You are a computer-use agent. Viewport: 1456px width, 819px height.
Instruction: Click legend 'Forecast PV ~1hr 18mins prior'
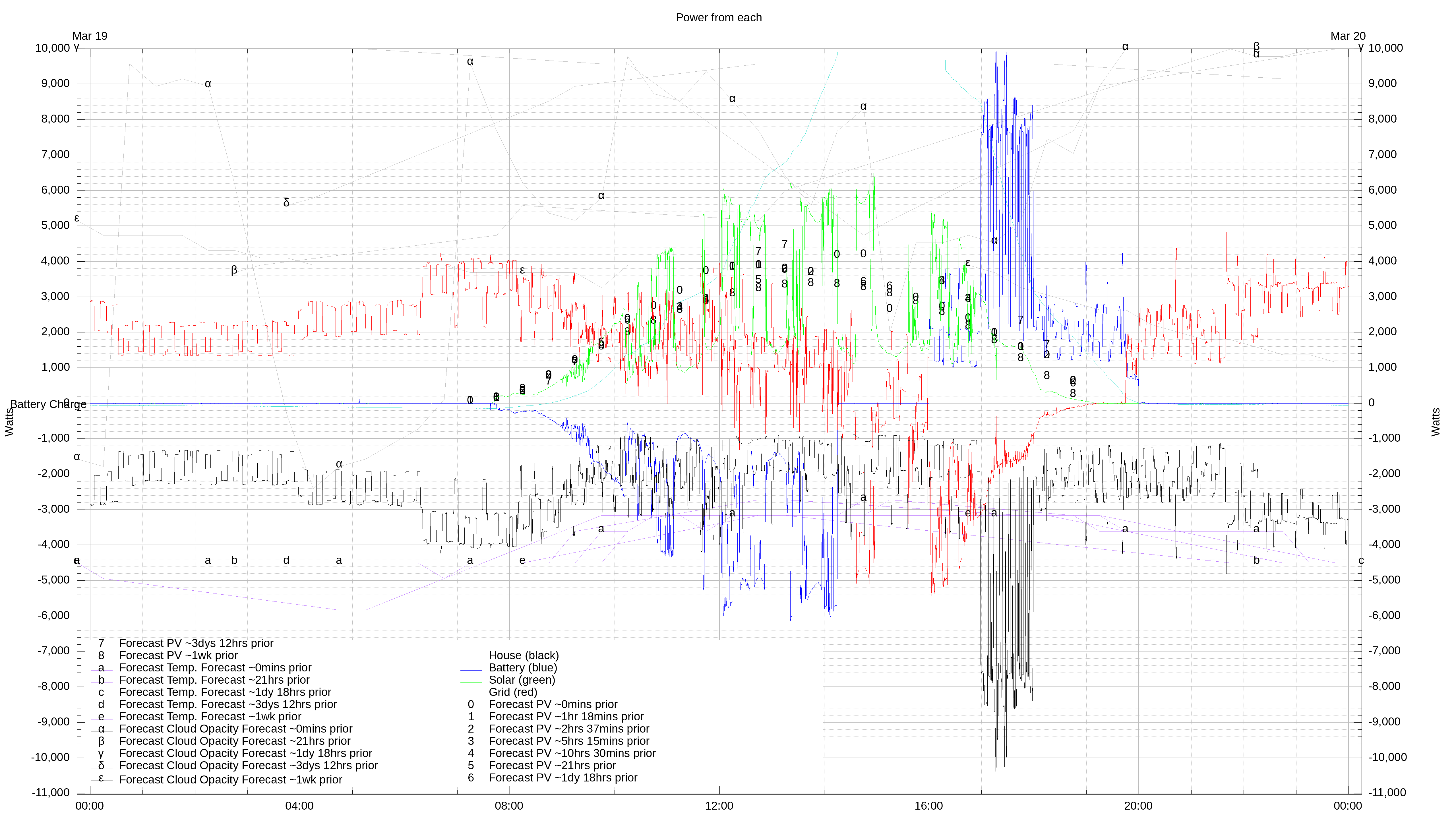click(566, 717)
